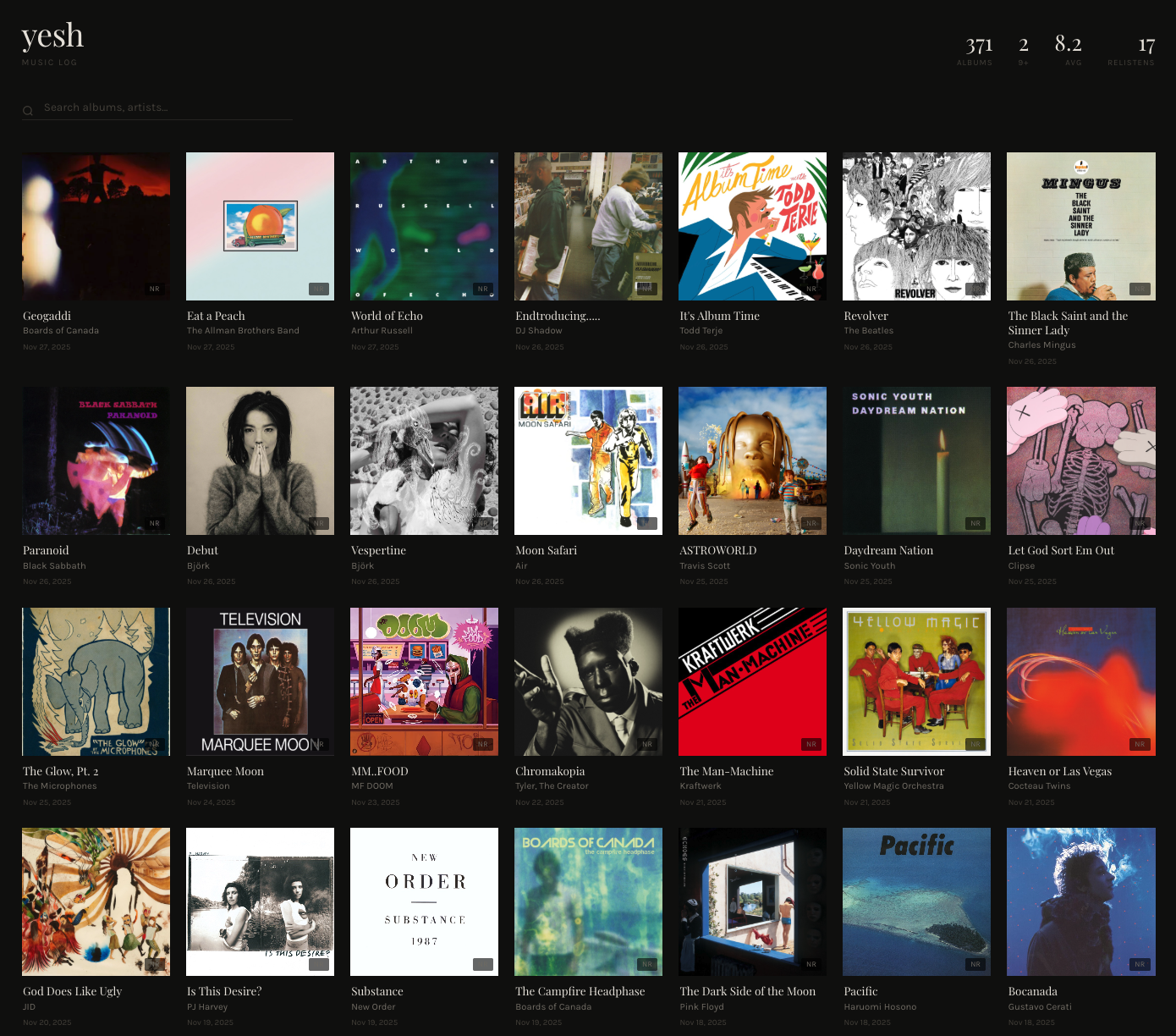The height and width of the screenshot is (1036, 1176).
Task: Click NR badge on Chromakopia cover
Action: 647,745
